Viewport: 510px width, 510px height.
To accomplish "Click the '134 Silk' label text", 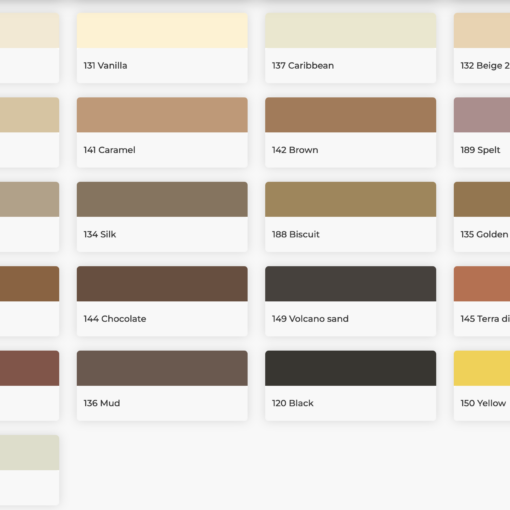I will click(100, 234).
